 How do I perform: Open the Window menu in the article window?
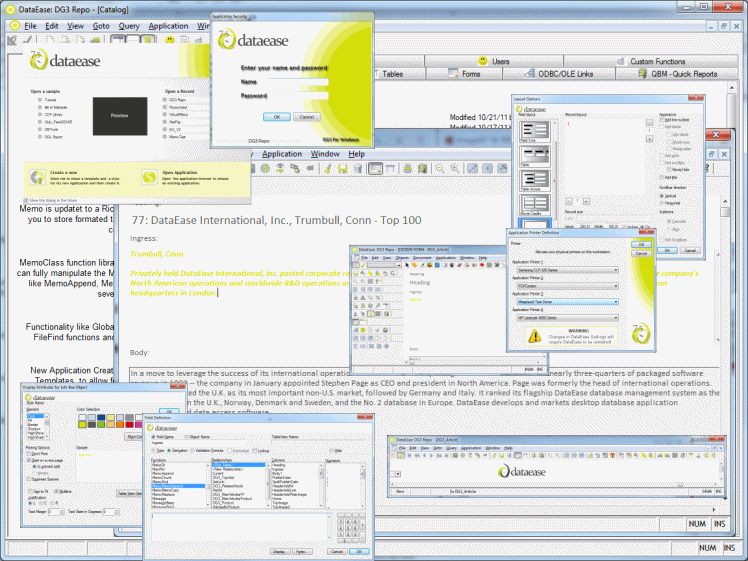point(325,154)
